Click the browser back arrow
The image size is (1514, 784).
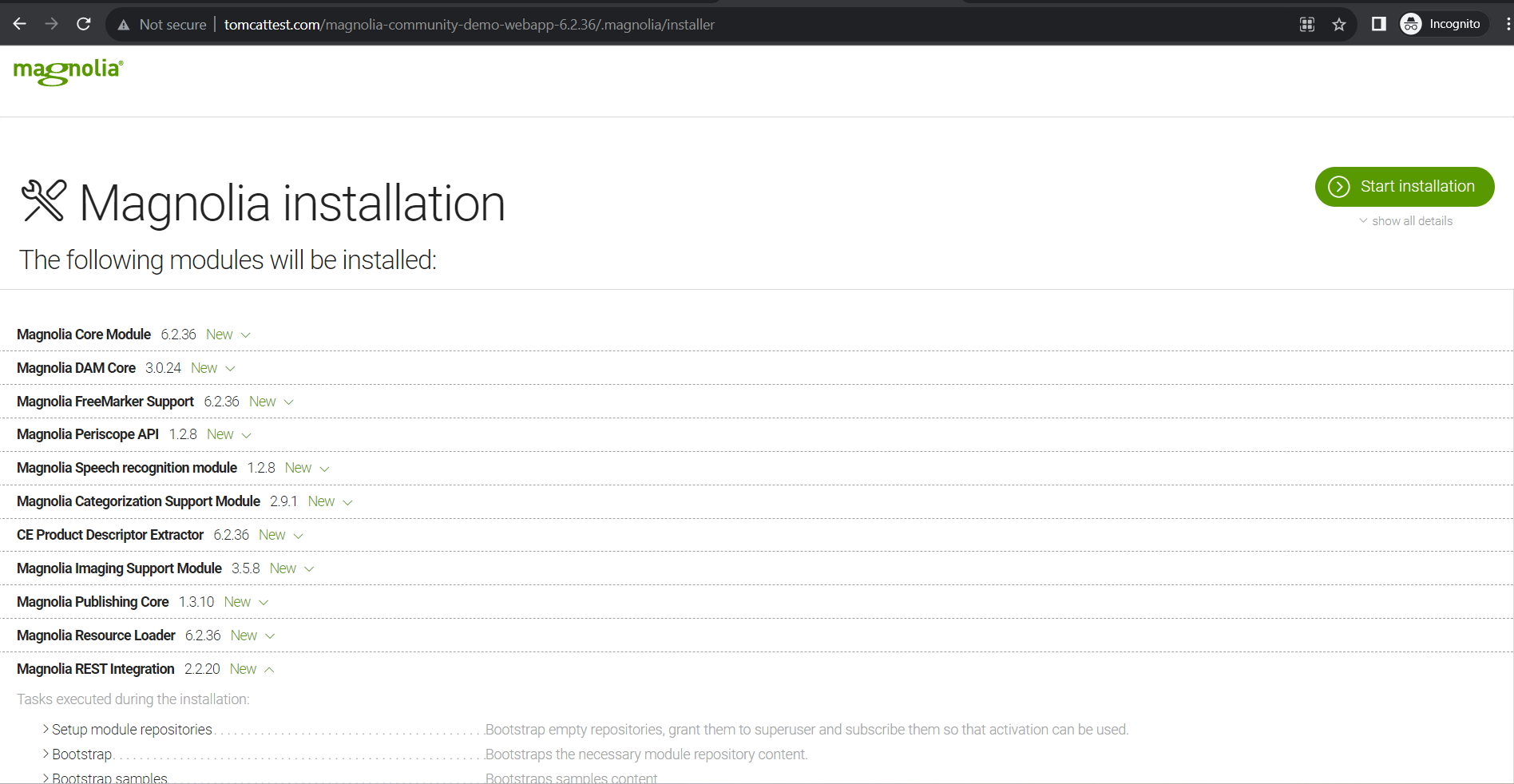pos(20,24)
